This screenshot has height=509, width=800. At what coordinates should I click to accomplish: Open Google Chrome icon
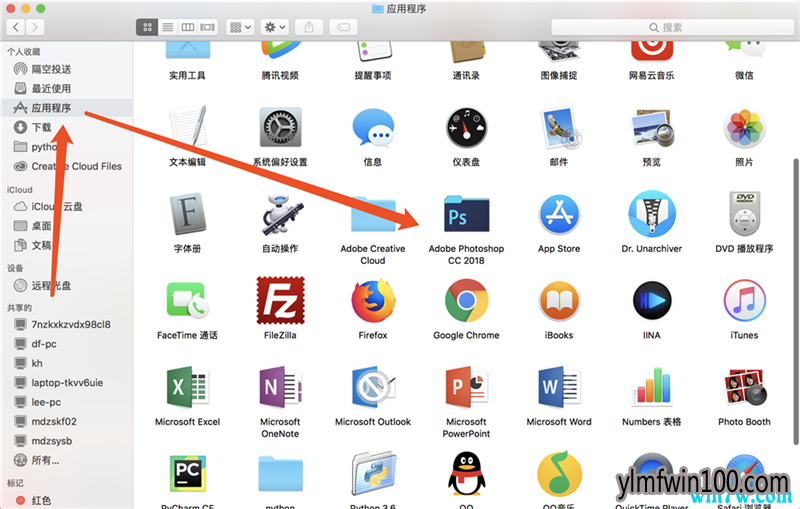[x=466, y=301]
